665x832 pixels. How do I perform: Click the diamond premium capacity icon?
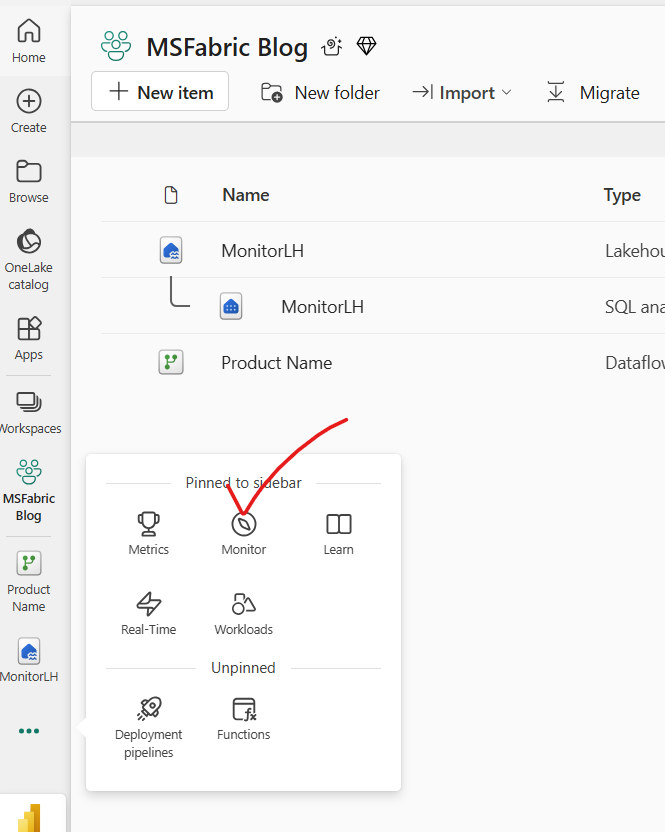[366, 46]
